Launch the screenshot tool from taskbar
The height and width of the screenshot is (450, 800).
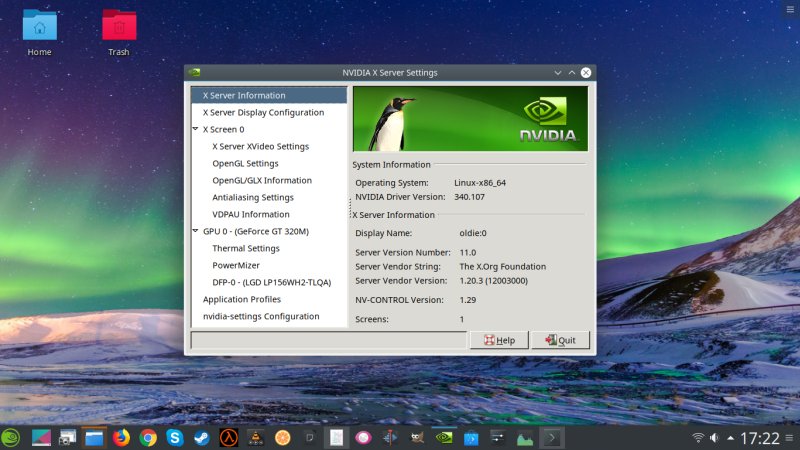point(67,438)
